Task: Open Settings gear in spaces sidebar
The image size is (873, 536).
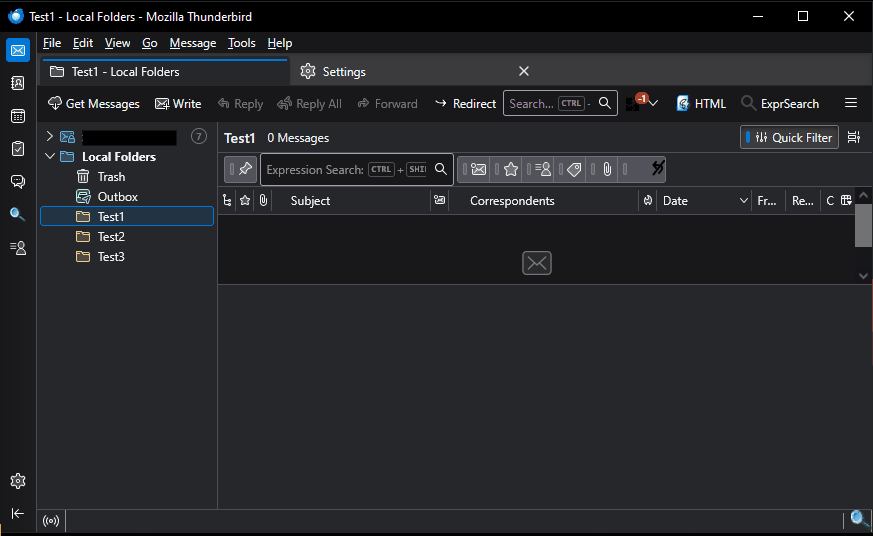Action: point(18,481)
